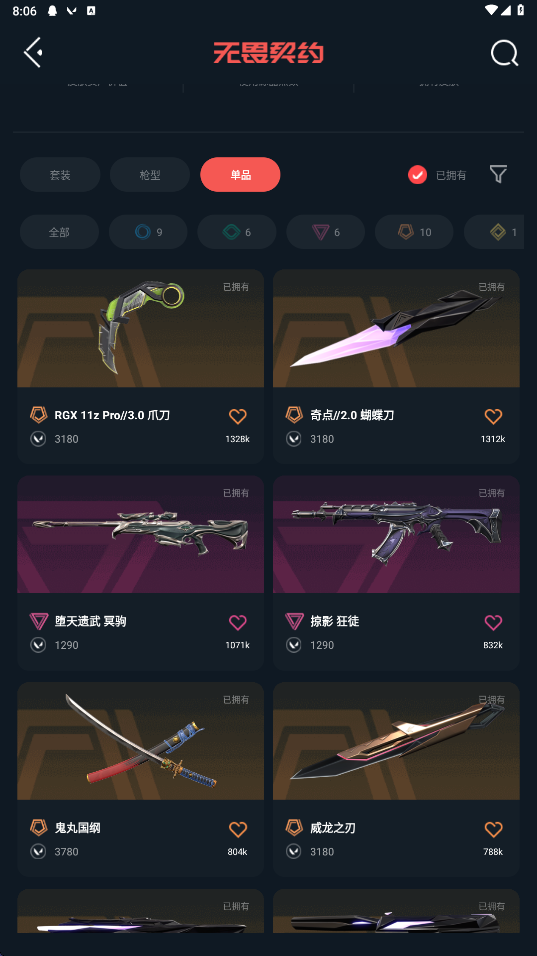Open search with the magnifier icon
Screen dimensions: 537x956
505,53
